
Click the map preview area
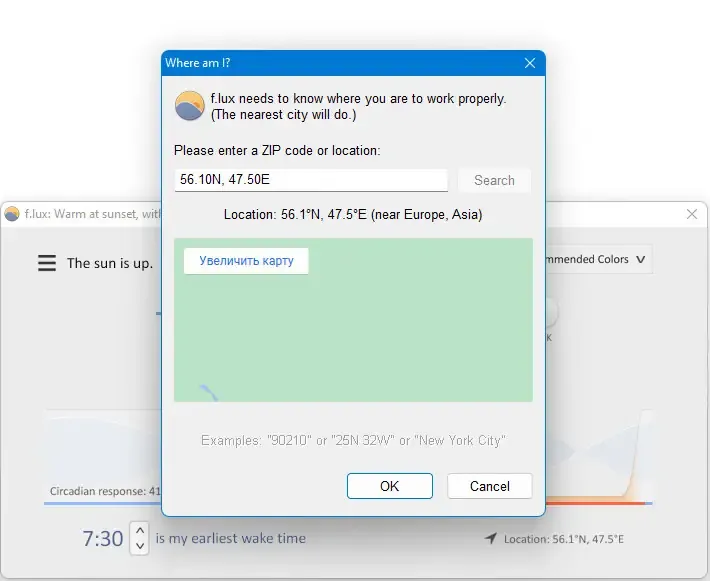pos(353,320)
